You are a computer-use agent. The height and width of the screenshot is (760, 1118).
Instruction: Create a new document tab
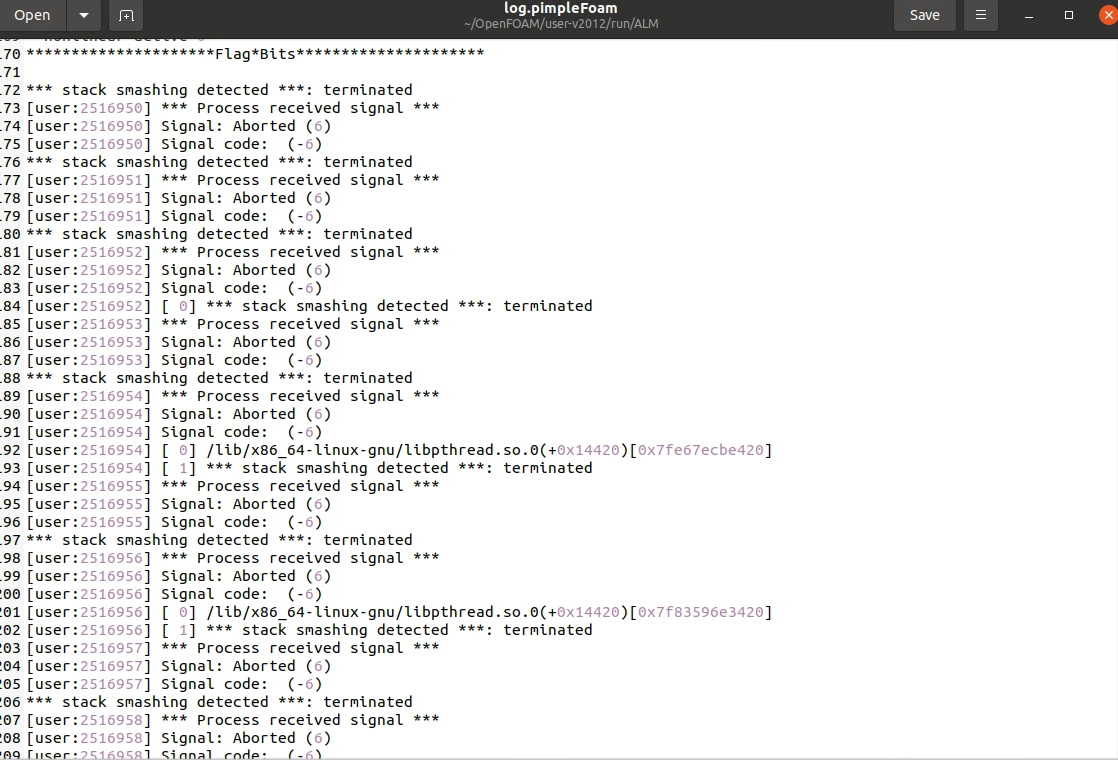pos(126,15)
